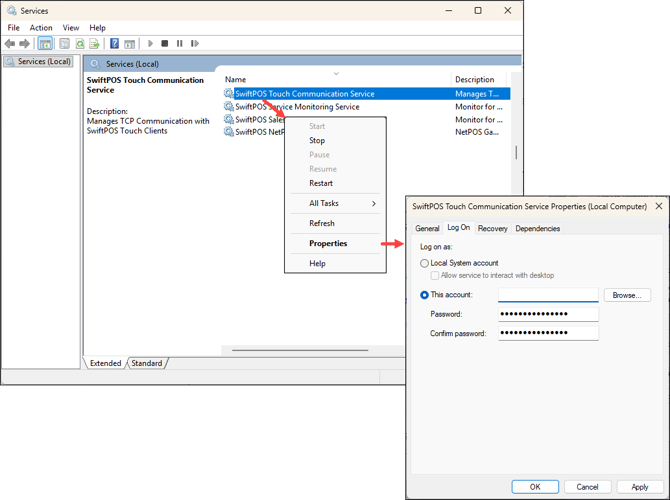Choose Resume in the context menu

(335, 169)
